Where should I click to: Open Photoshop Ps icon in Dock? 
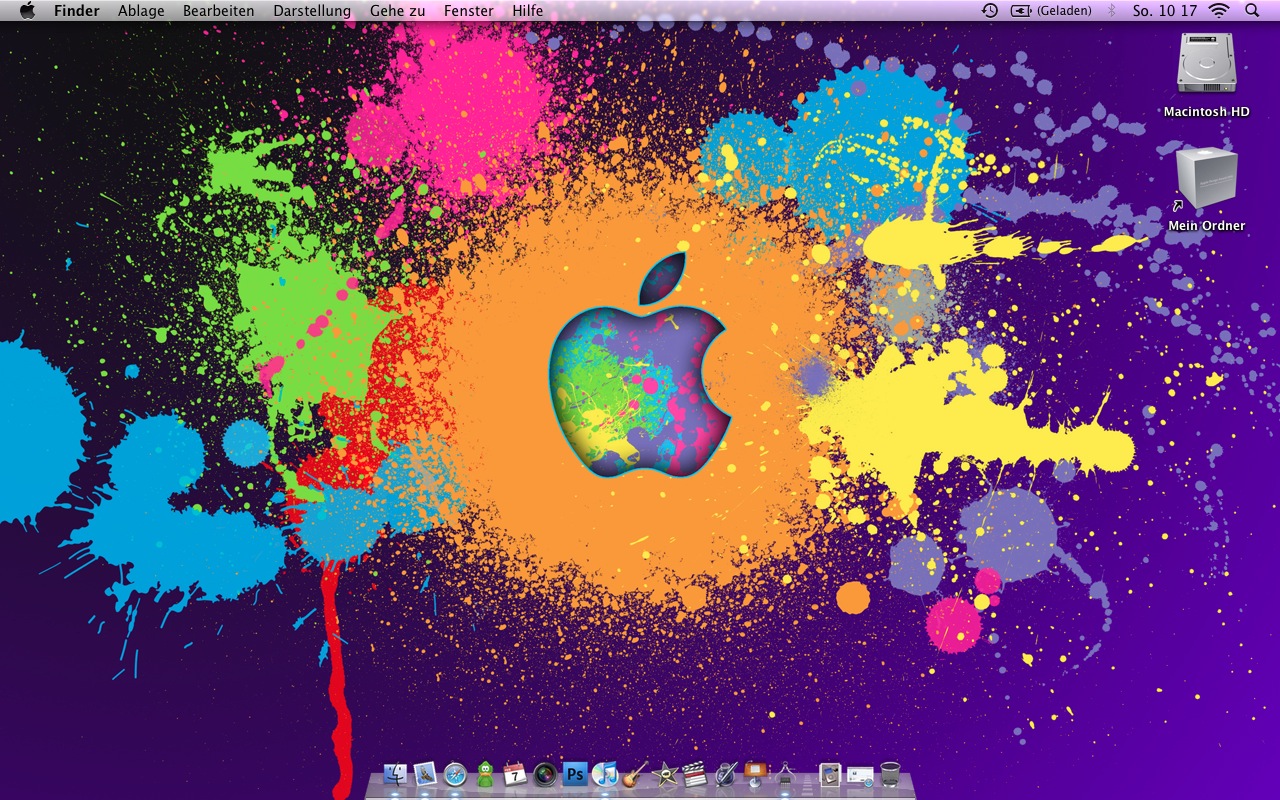[x=575, y=774]
